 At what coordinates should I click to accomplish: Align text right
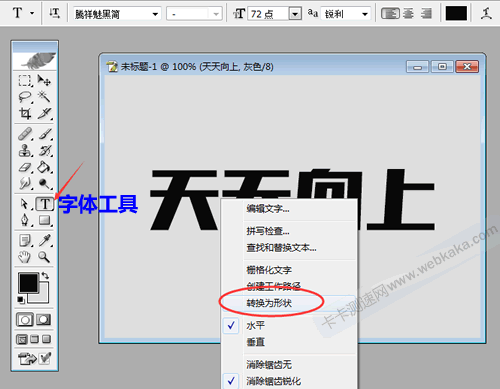(426, 14)
